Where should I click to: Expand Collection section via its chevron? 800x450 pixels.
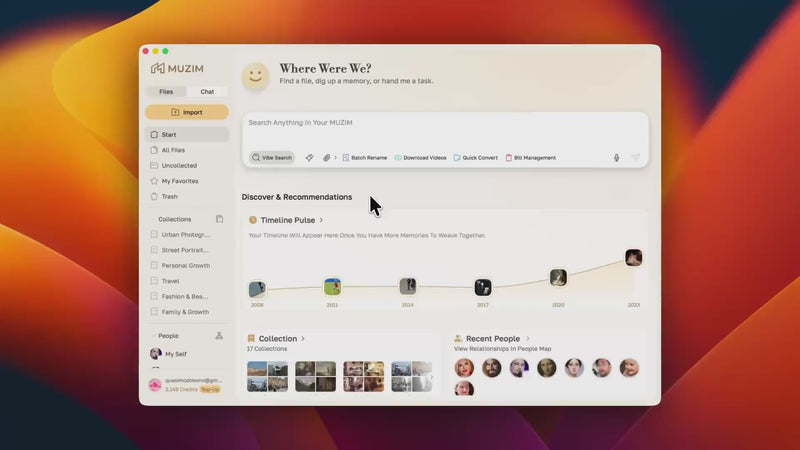pyautogui.click(x=303, y=338)
